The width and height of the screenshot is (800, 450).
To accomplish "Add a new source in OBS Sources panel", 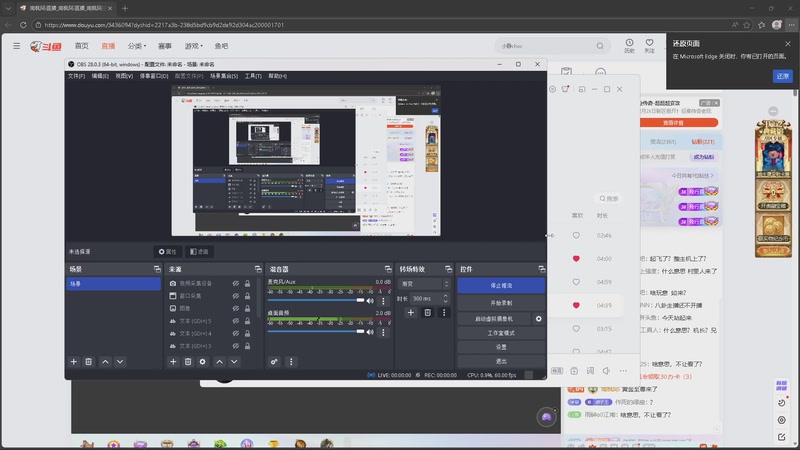I will 173,362.
